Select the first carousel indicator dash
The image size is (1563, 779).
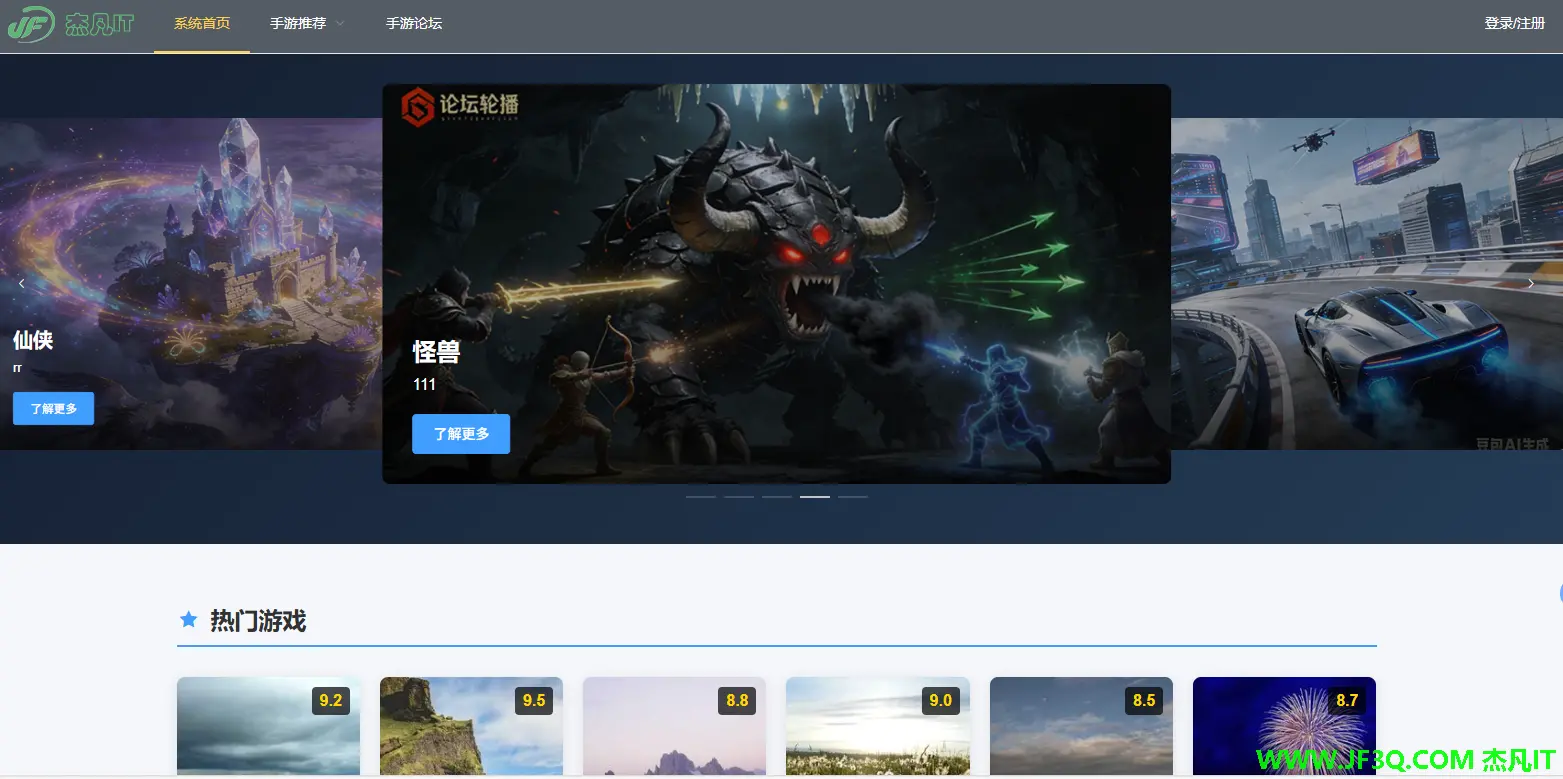[701, 496]
